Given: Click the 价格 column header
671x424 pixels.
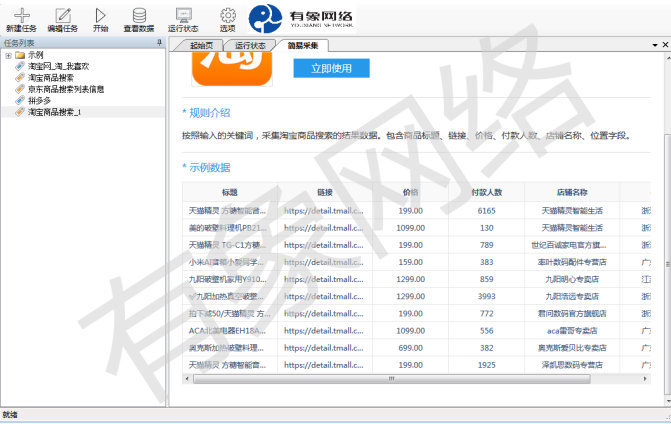Looking at the screenshot, I should point(410,193).
